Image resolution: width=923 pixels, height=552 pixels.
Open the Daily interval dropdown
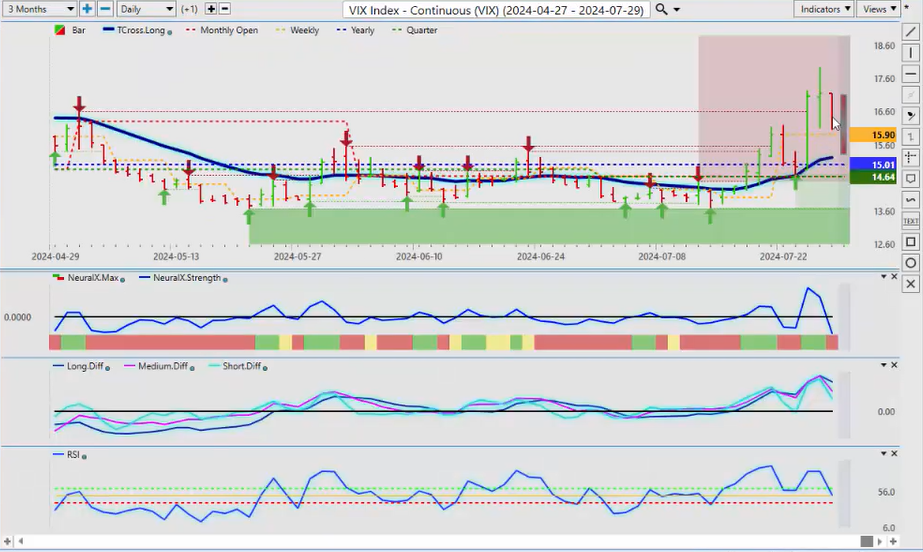click(145, 9)
